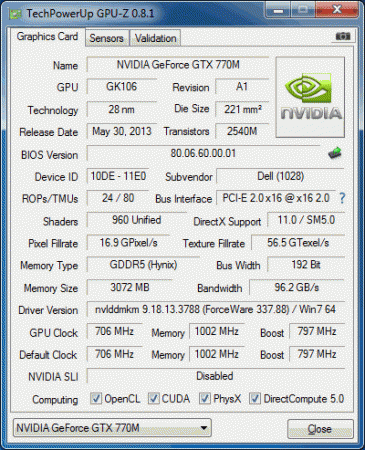Click the GPU-Z title bar app icon
The image size is (365, 450).
coord(15,14)
